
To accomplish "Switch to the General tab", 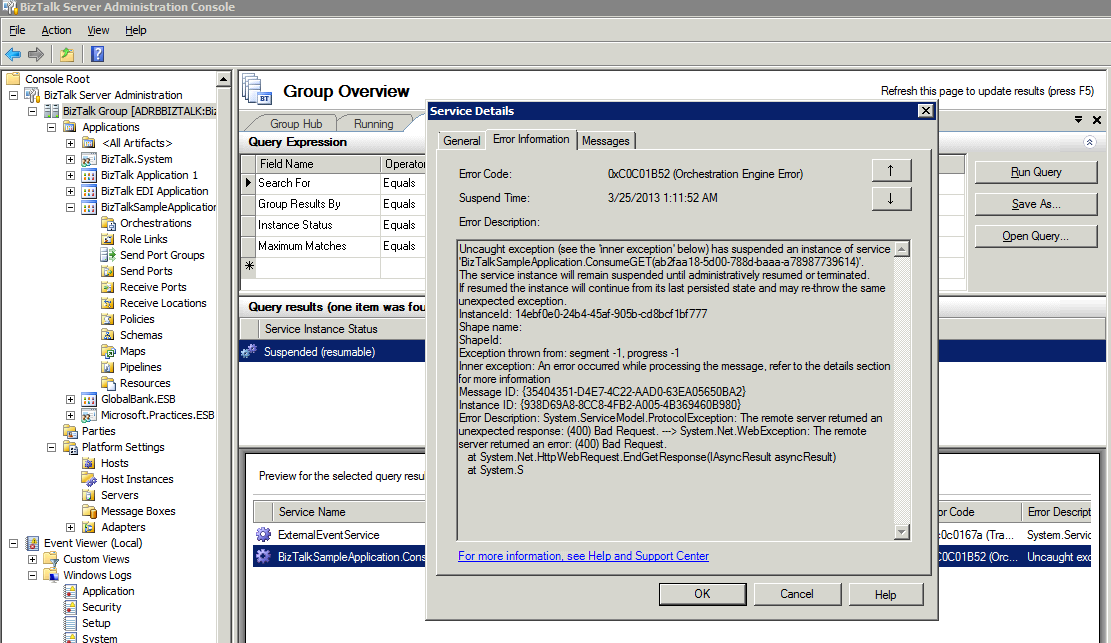I will click(461, 140).
